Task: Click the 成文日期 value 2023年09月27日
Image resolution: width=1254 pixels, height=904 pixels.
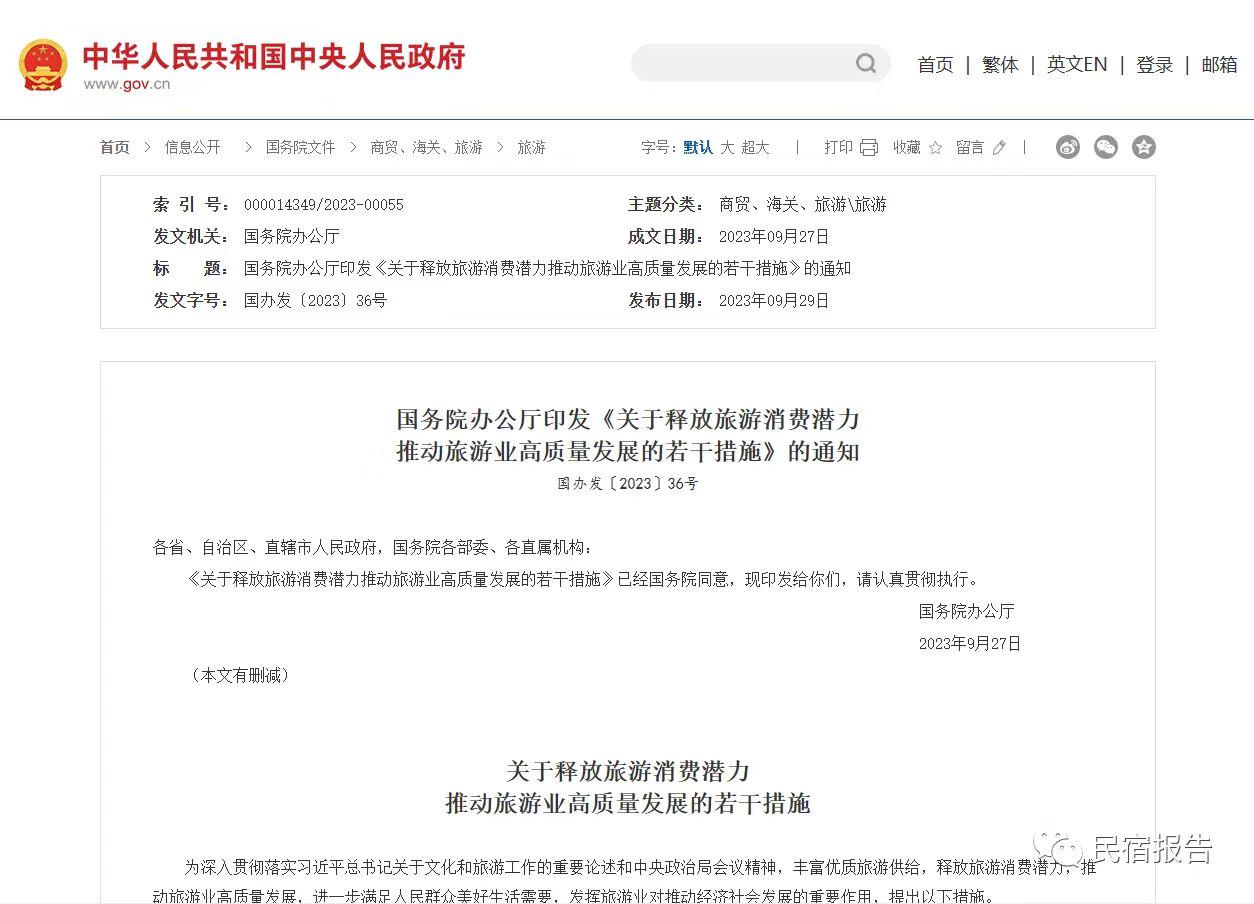Action: point(774,237)
